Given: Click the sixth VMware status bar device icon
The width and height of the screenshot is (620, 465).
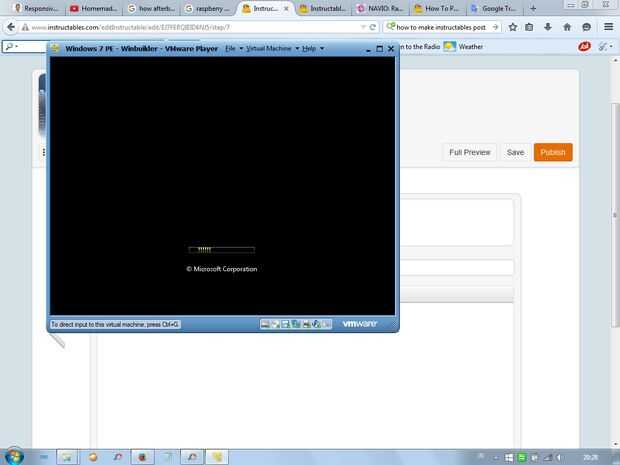Looking at the screenshot, I should [316, 324].
